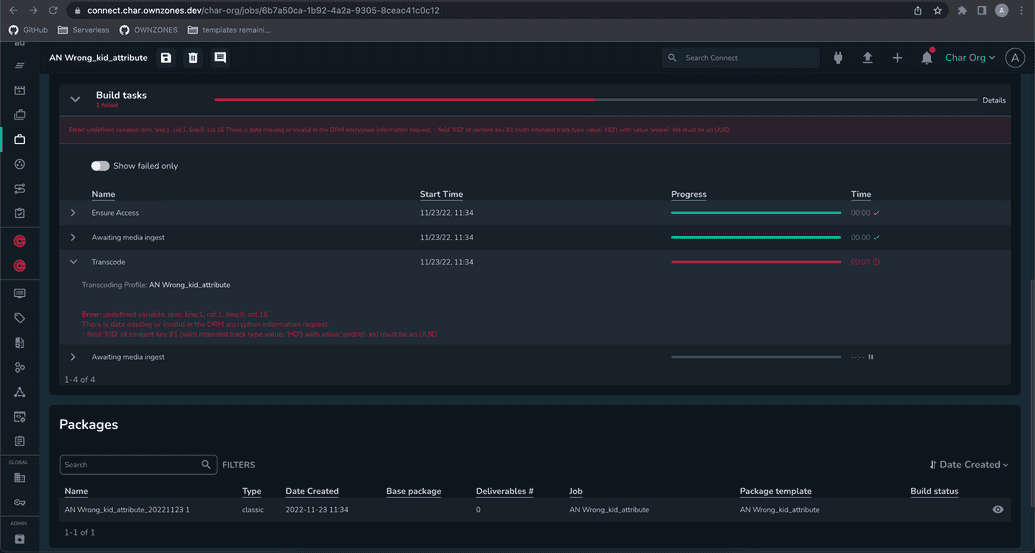The image size is (1035, 553).
Task: Open the AN Wrong_kid_attribute transcoding profile
Action: tap(189, 285)
